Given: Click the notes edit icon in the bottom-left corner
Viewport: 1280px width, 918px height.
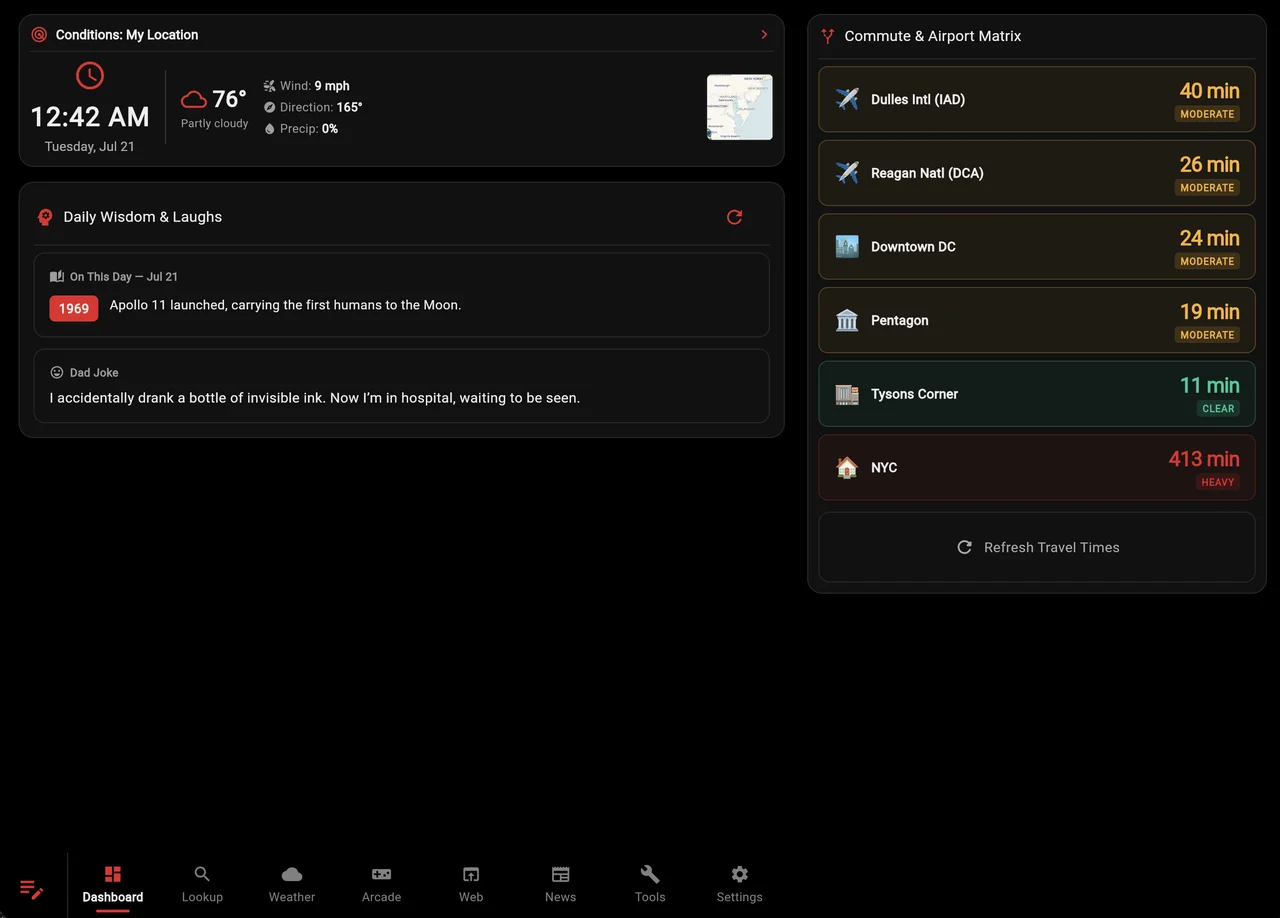Looking at the screenshot, I should click(31, 888).
